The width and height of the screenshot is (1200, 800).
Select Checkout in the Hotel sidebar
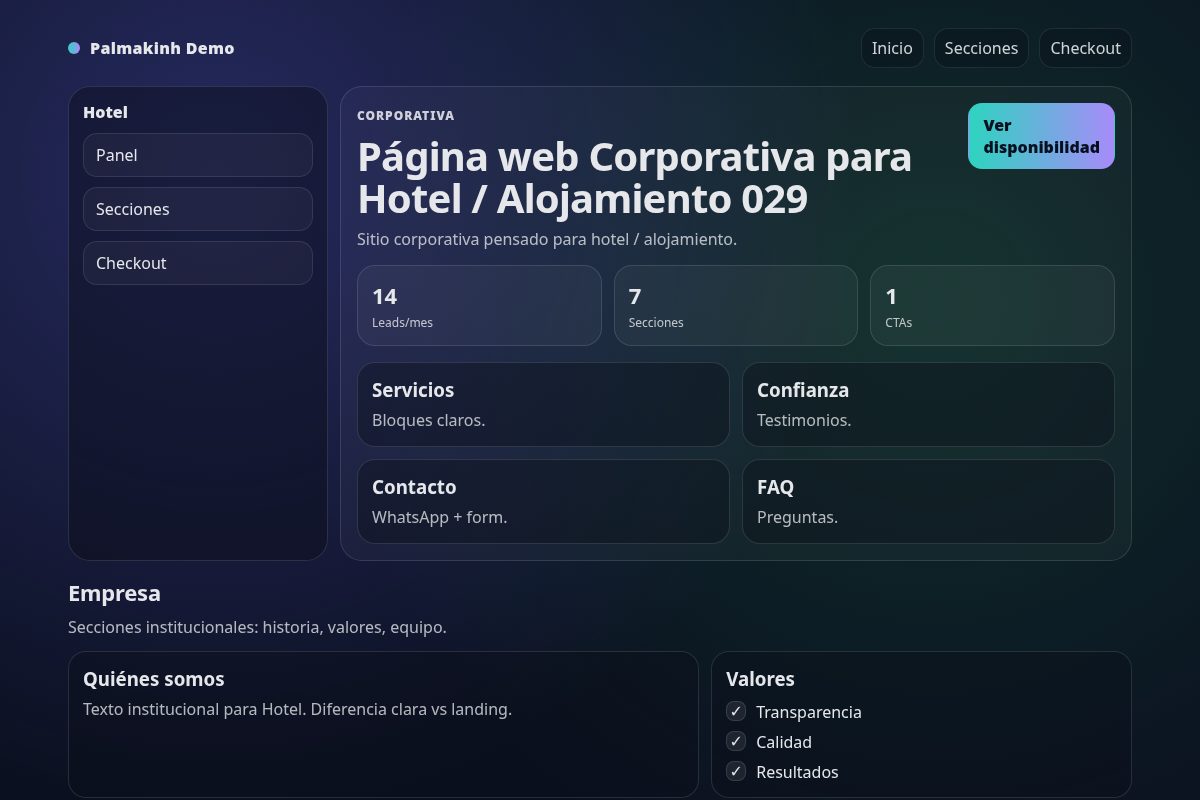point(197,263)
